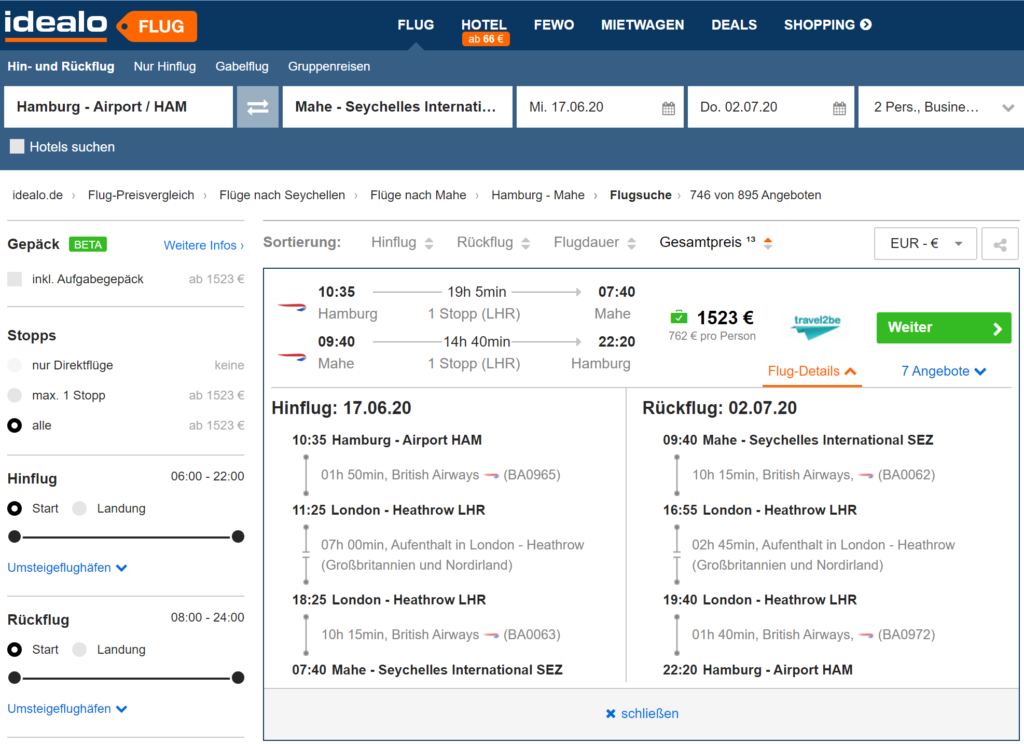1024x744 pixels.
Task: Select alle stops radio option
Action: coord(14,425)
